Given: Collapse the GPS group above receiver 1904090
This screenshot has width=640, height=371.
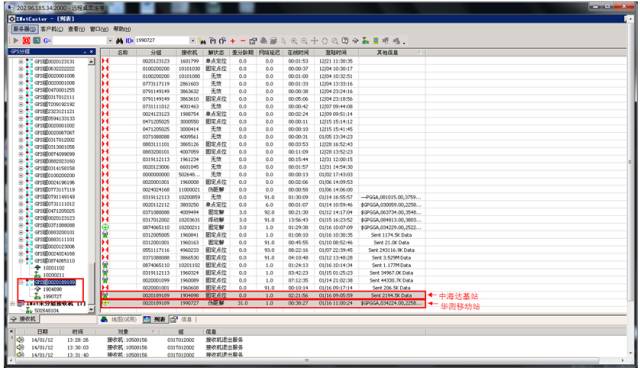Looking at the screenshot, I should click(21, 282).
